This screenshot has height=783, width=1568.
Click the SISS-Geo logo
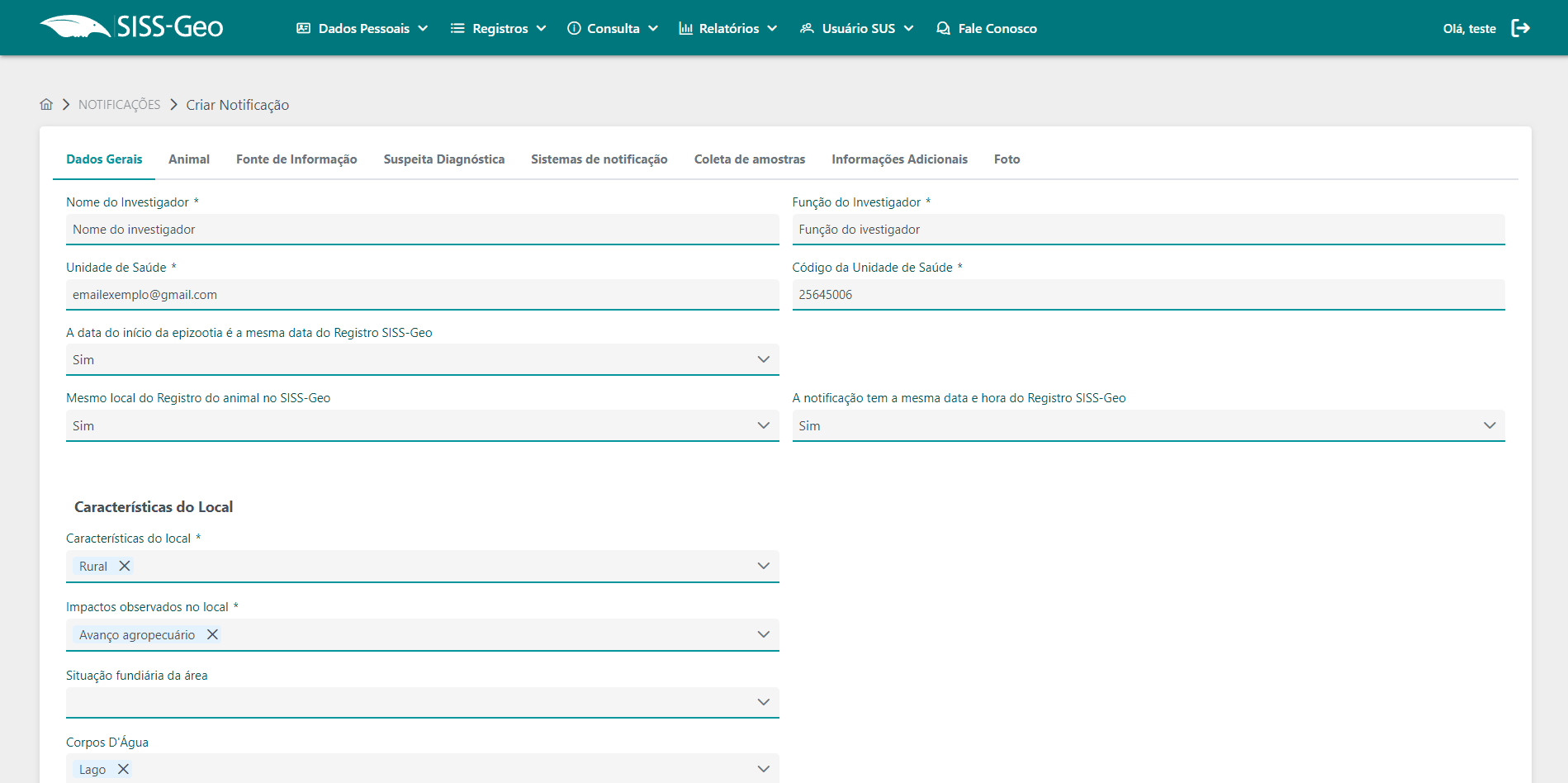(132, 27)
